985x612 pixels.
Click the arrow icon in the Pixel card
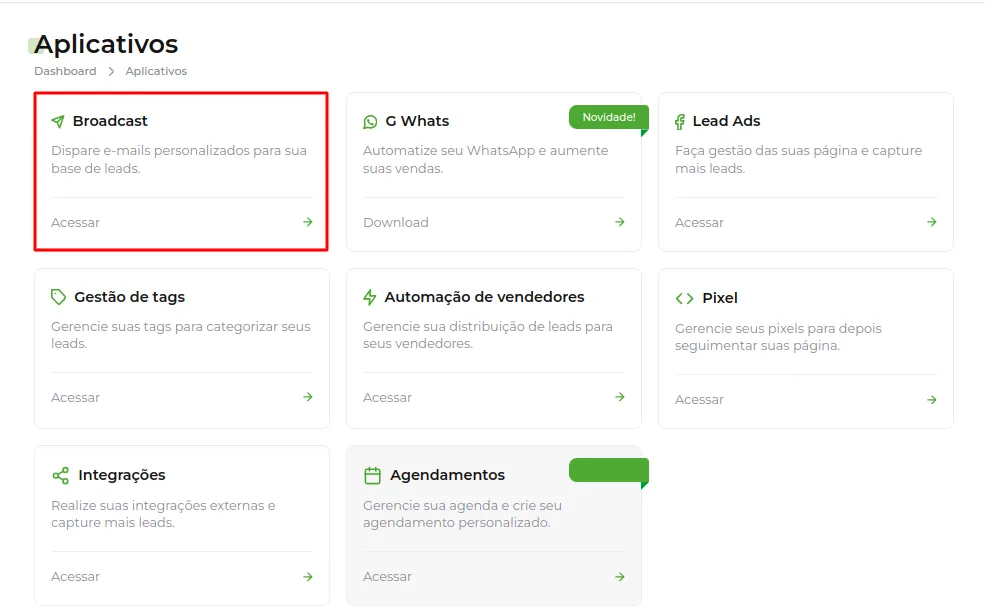click(932, 400)
